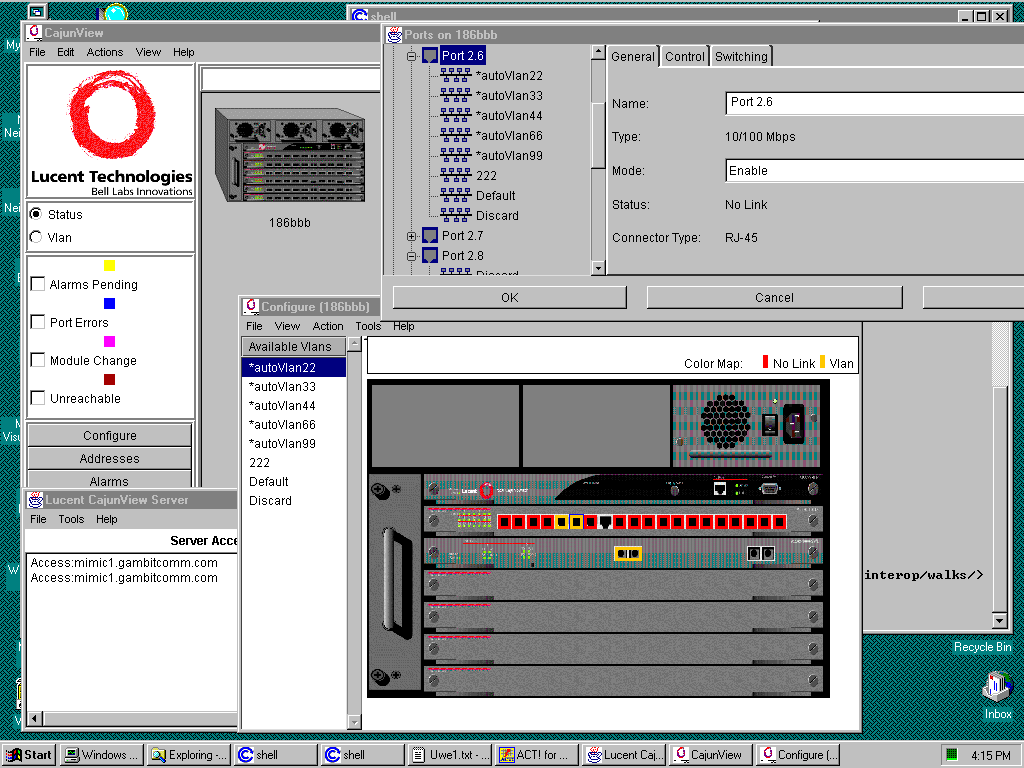
Task: Check the Port Errors checkbox
Action: (x=38, y=322)
